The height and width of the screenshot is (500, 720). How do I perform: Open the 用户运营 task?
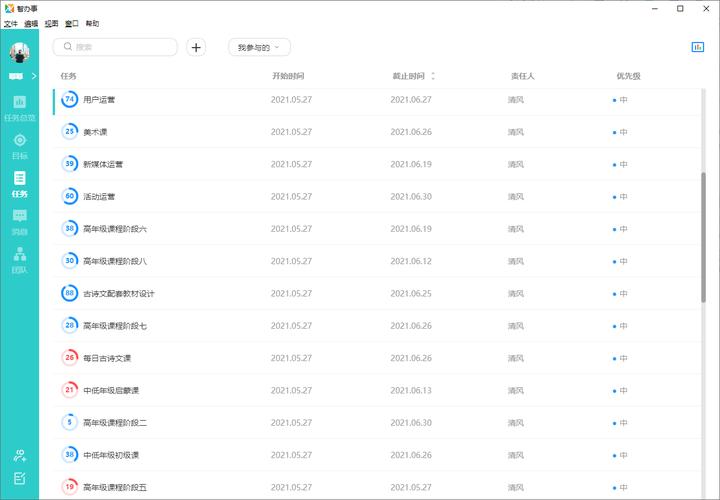pyautogui.click(x=99, y=100)
